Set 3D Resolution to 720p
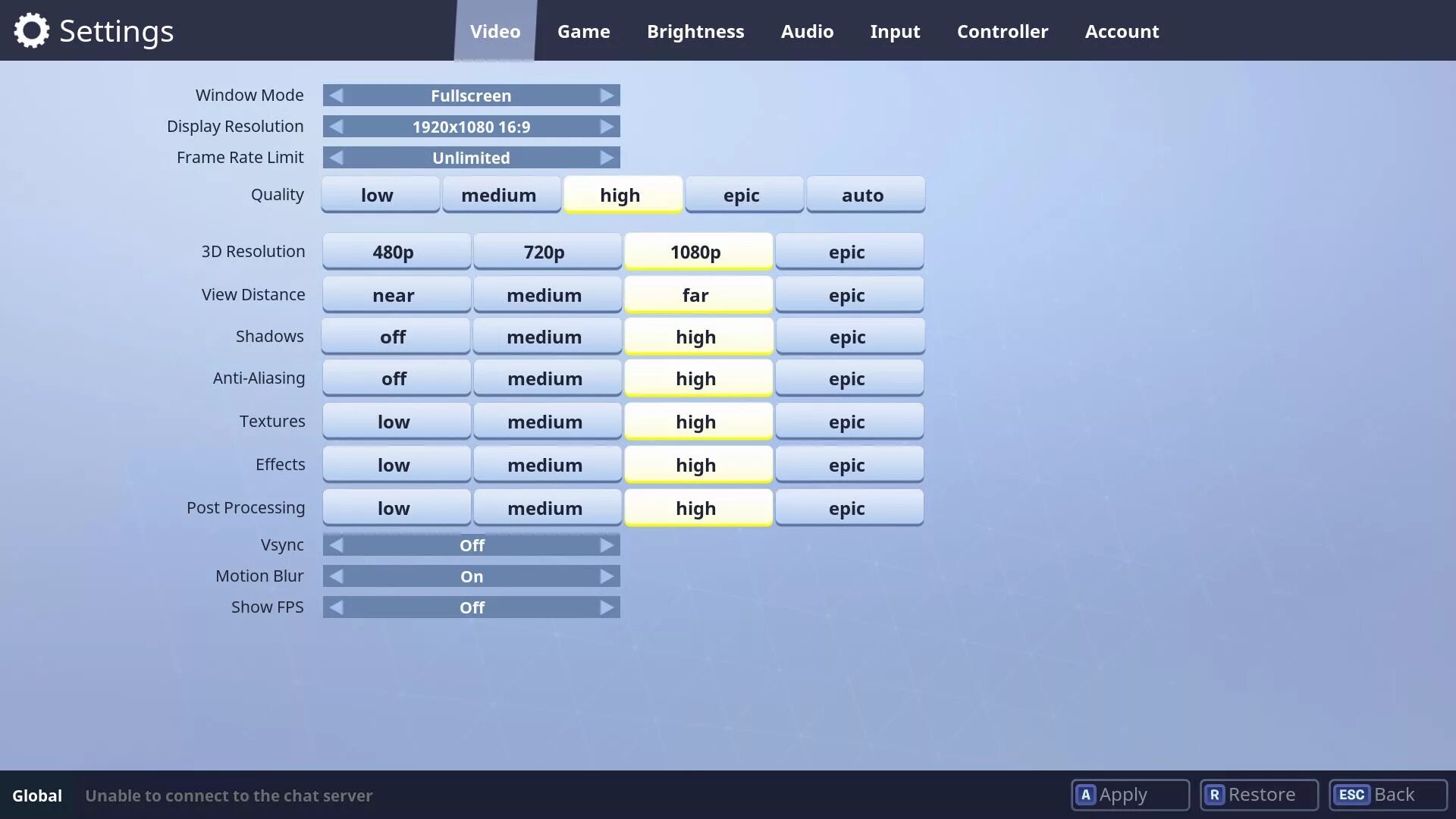This screenshot has height=819, width=1456. [x=544, y=251]
